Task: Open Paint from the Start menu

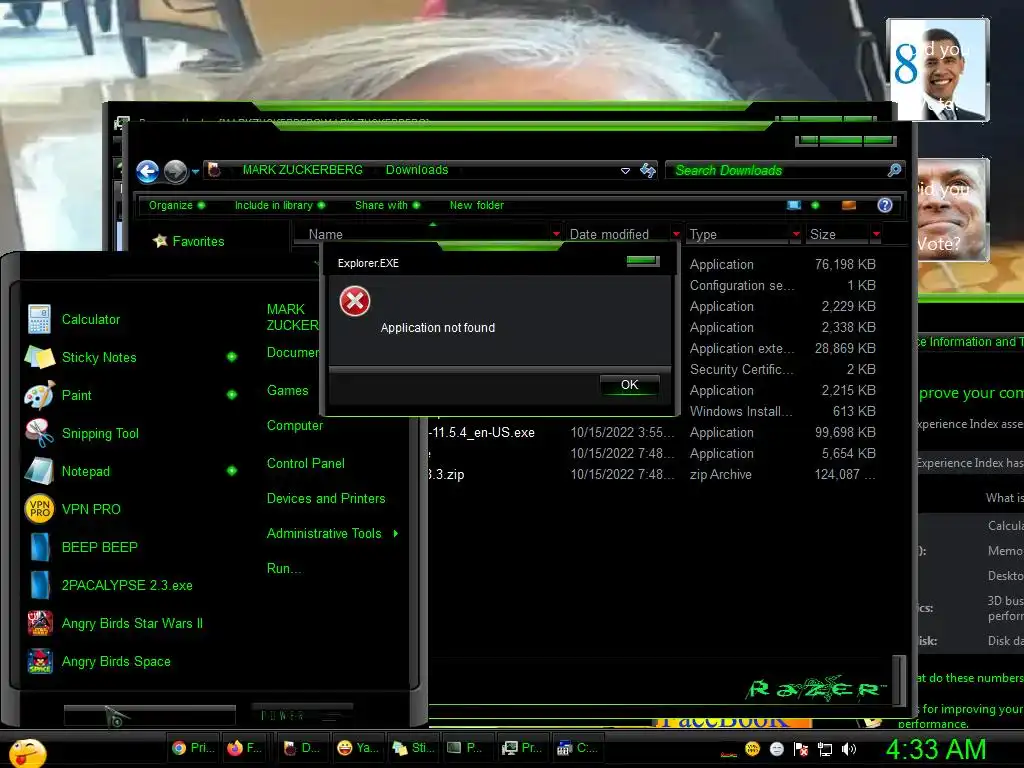Action: [x=76, y=395]
